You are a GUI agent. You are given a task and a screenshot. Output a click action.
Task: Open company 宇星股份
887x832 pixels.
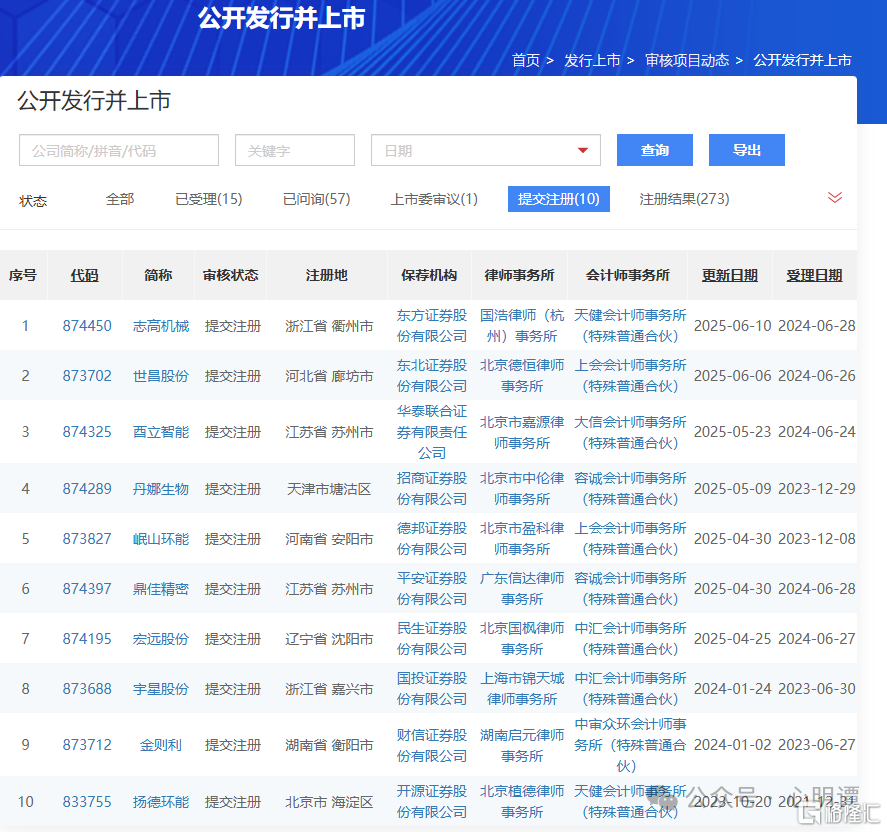[161, 689]
